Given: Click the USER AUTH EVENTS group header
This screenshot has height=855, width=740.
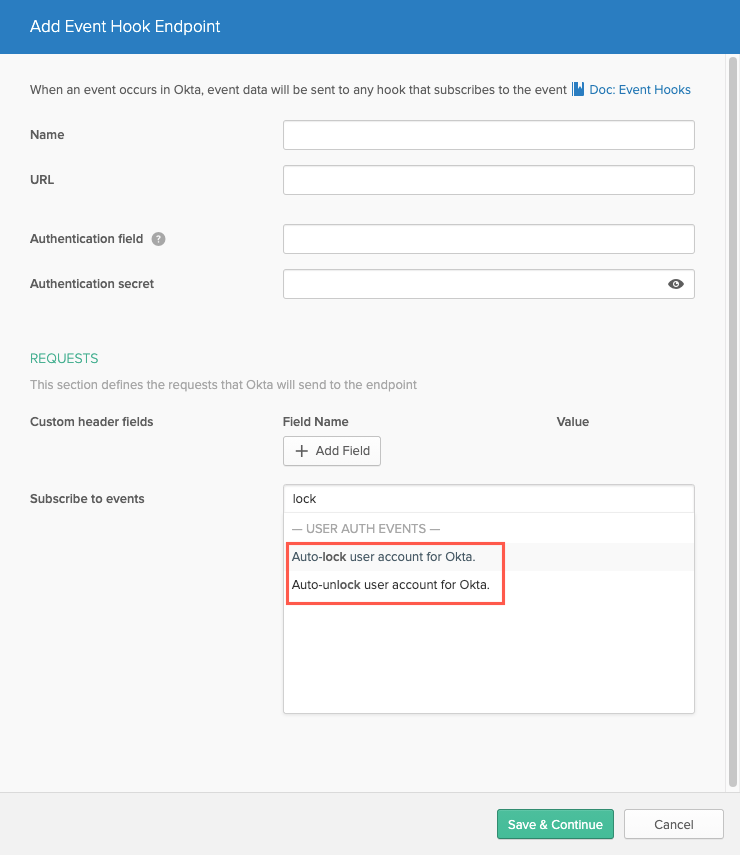Looking at the screenshot, I should tap(366, 528).
